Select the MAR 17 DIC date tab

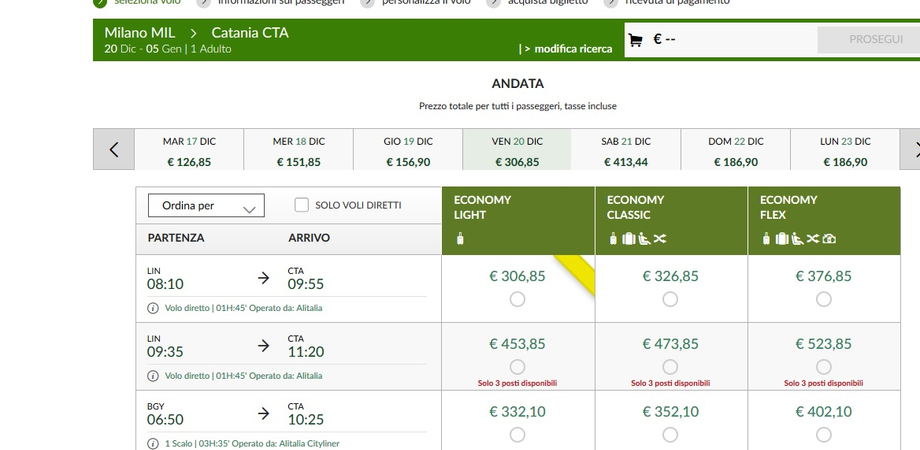(189, 150)
